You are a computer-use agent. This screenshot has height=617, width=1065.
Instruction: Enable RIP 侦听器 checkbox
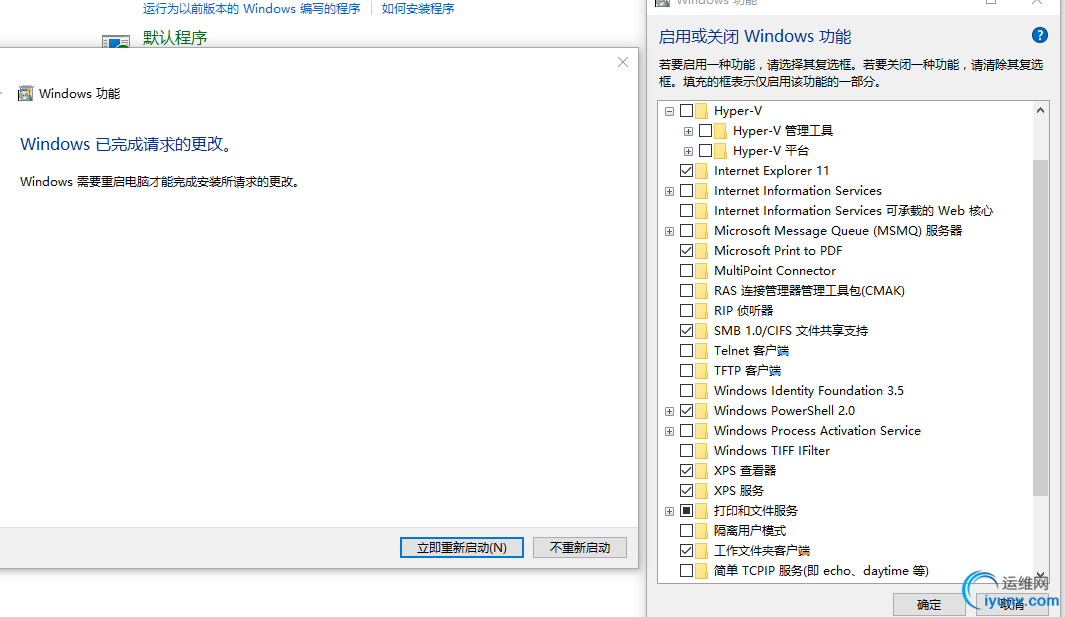tap(687, 311)
